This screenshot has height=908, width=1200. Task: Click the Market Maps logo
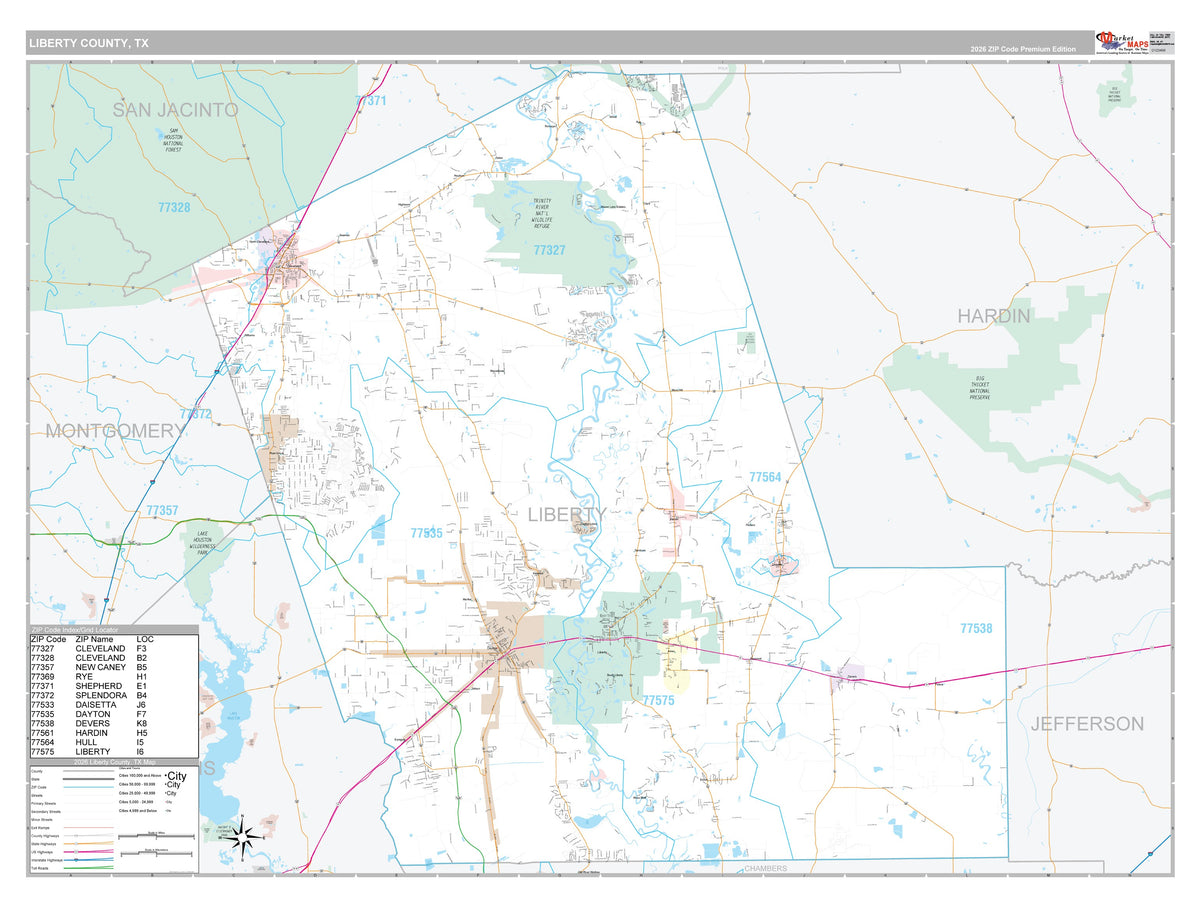click(x=1121, y=43)
